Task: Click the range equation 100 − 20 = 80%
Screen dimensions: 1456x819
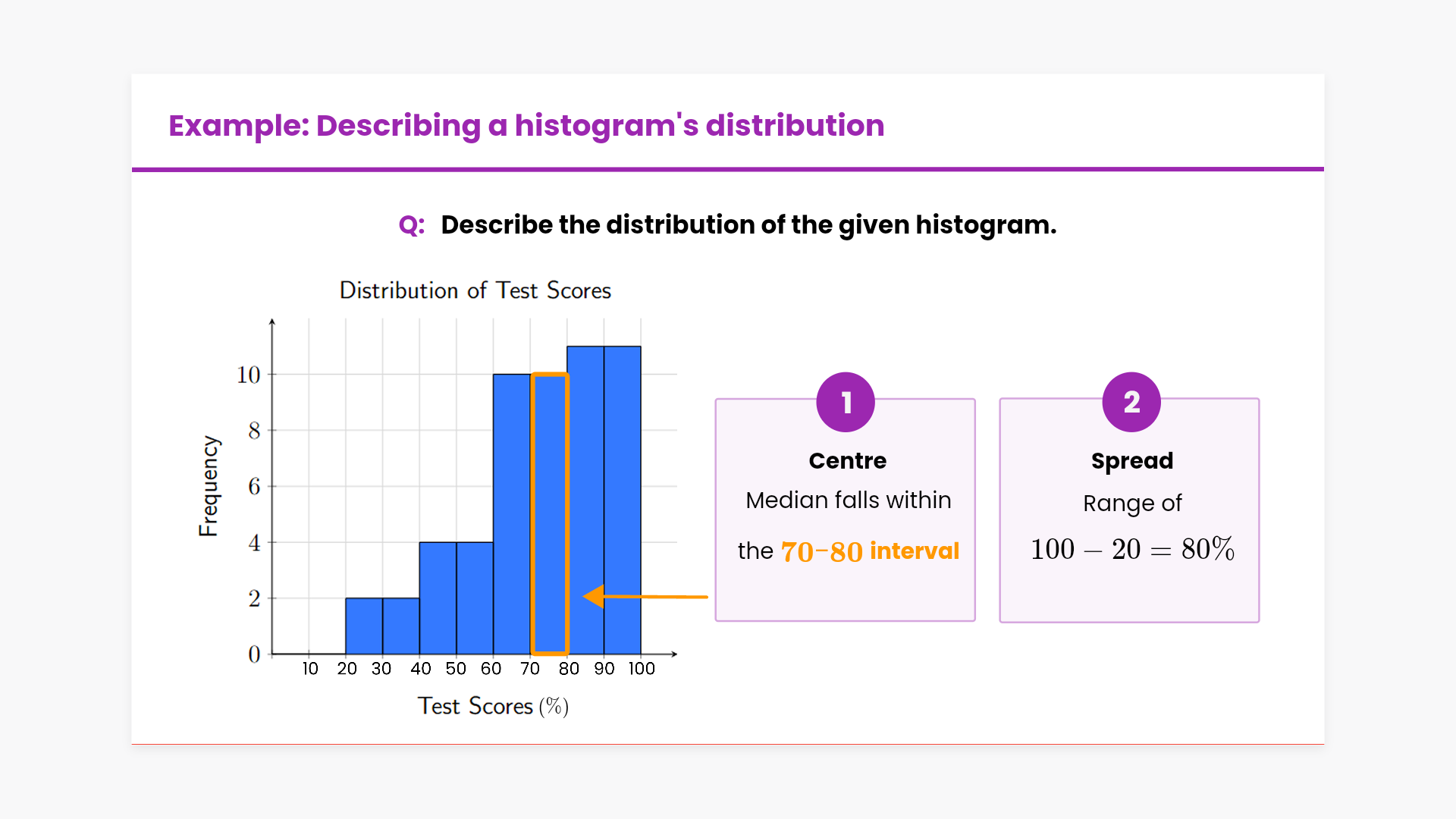Action: coord(1131,549)
